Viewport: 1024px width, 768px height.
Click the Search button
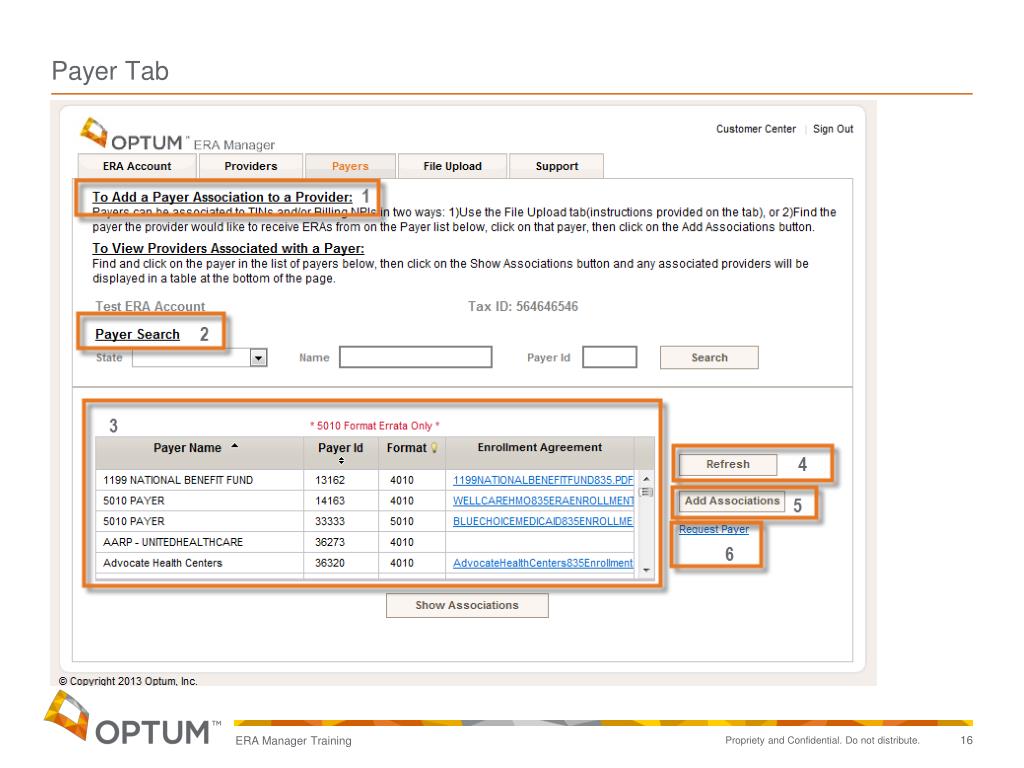(709, 357)
